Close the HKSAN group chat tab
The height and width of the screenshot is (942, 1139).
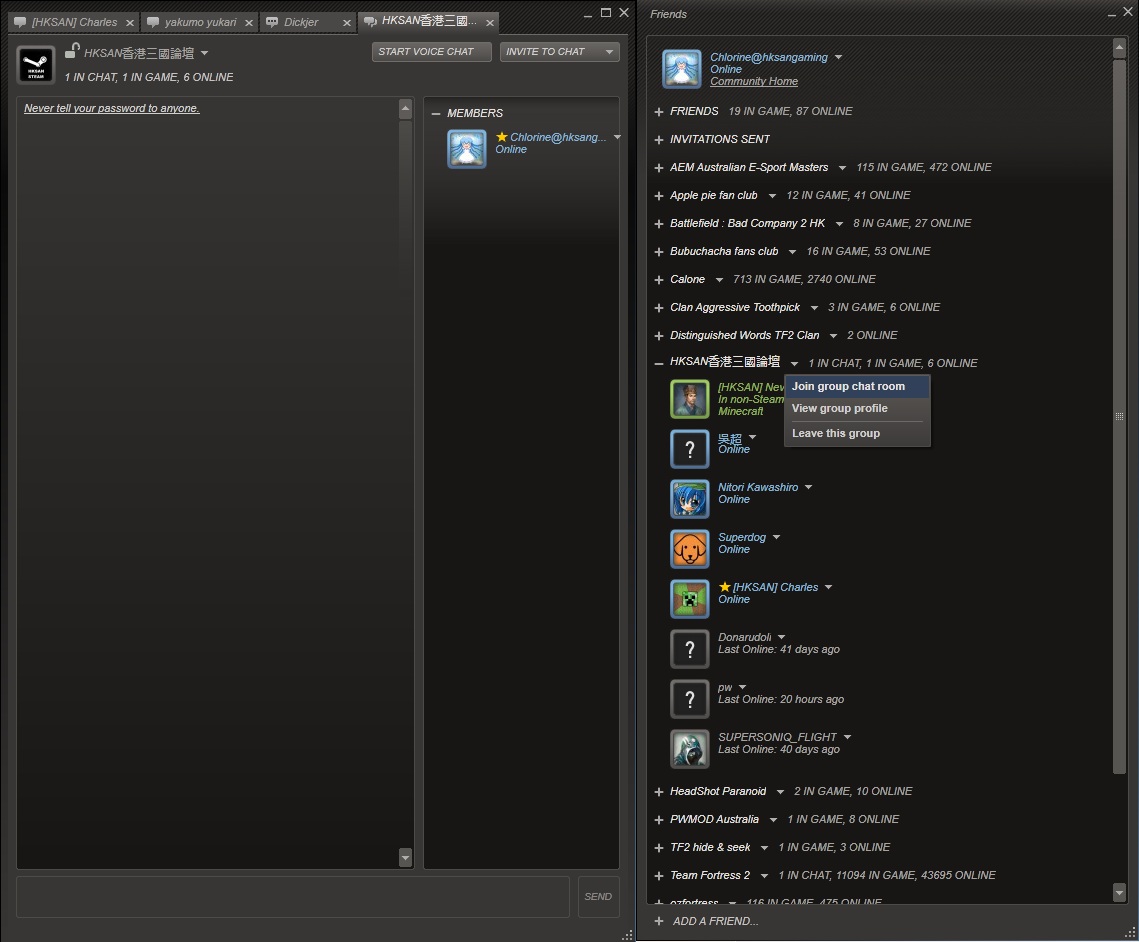click(x=490, y=23)
